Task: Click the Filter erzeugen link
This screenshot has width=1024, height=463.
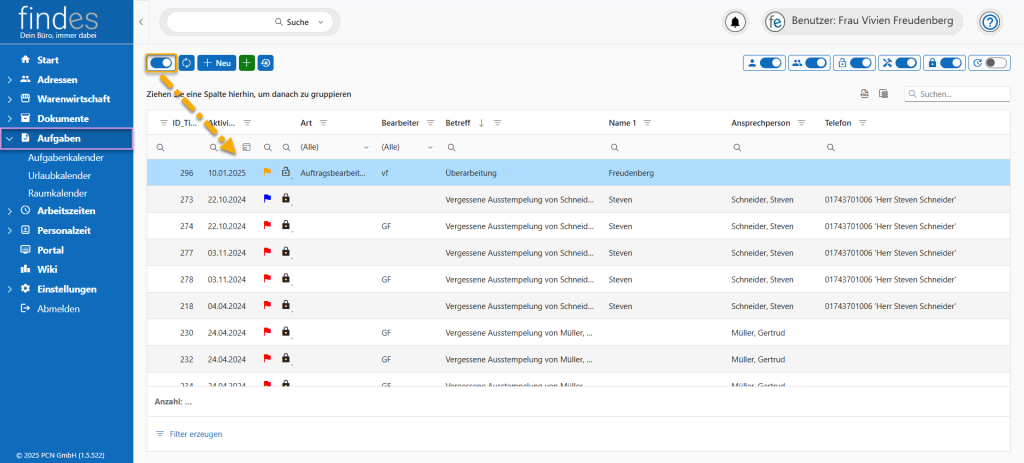Action: (196, 434)
